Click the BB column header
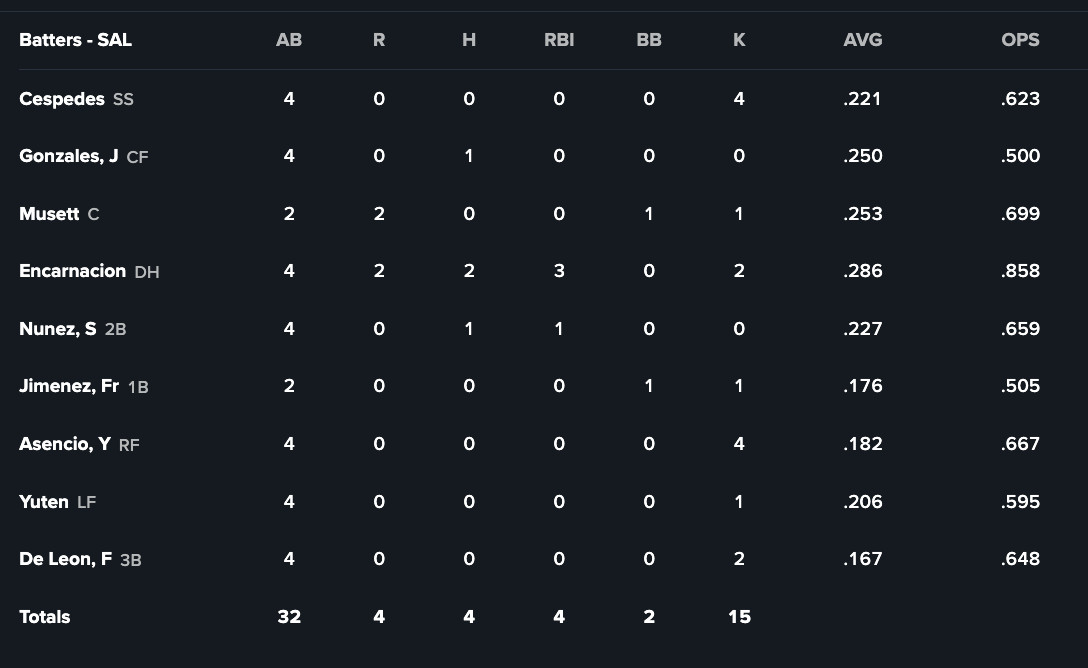Image resolution: width=1088 pixels, height=668 pixels. click(x=649, y=40)
